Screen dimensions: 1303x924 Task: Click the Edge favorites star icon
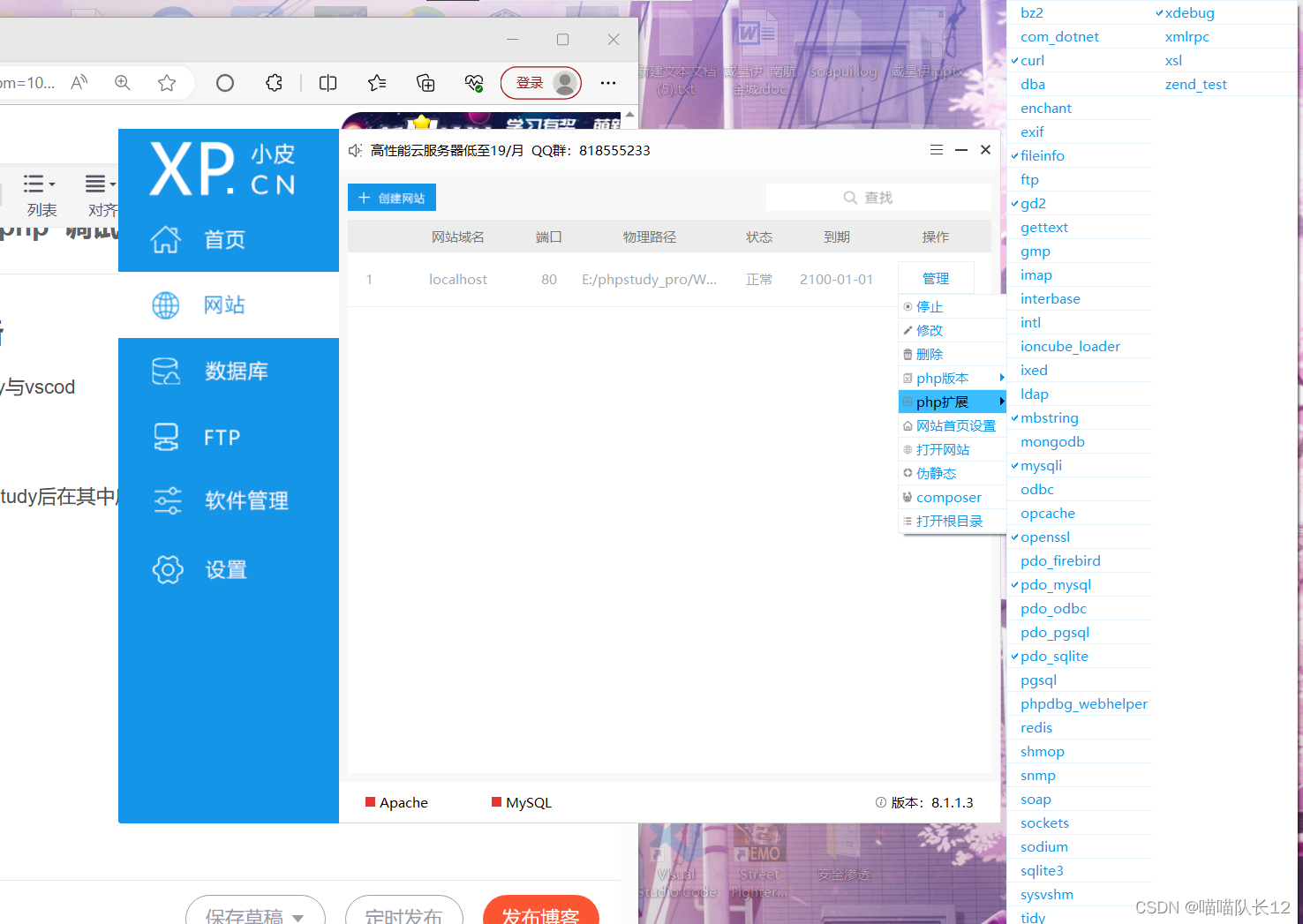pos(168,82)
